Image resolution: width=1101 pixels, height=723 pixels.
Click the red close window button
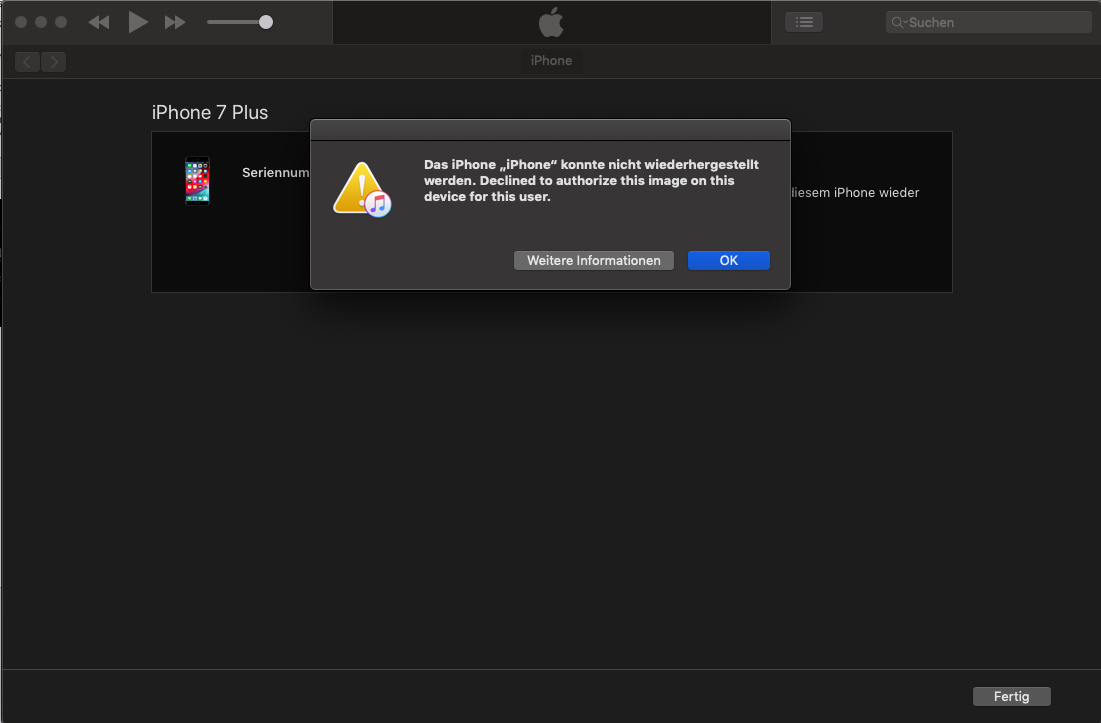tap(21, 22)
